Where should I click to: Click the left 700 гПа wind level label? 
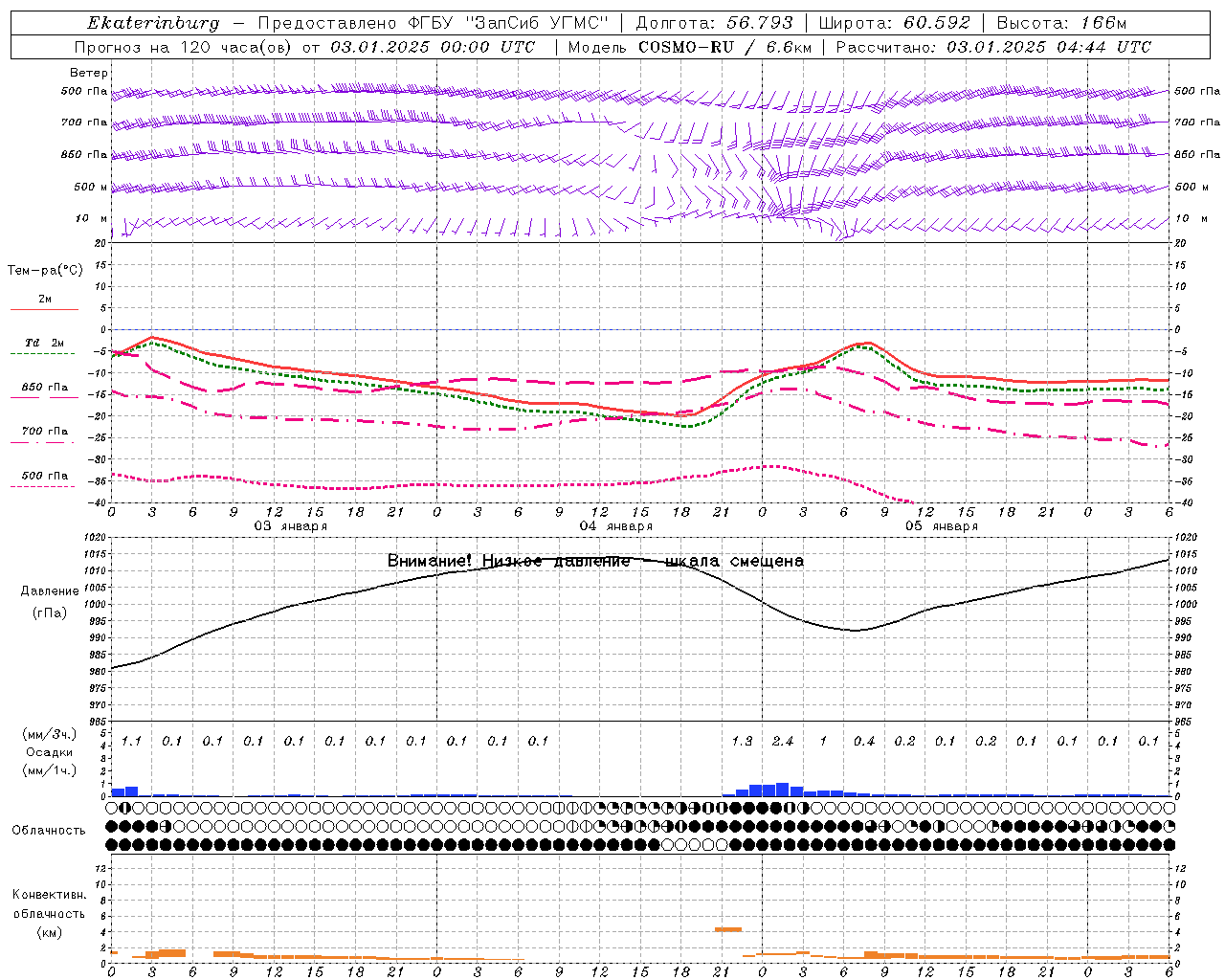coord(84,122)
